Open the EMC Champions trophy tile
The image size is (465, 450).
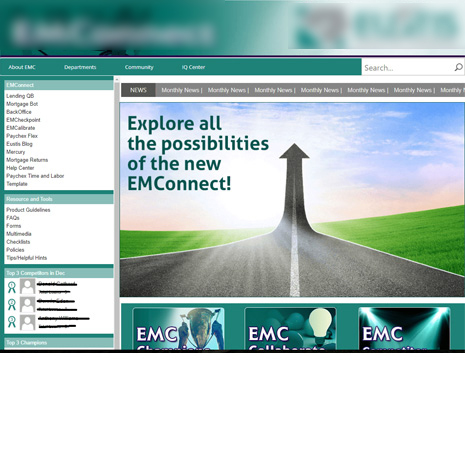click(x=178, y=329)
